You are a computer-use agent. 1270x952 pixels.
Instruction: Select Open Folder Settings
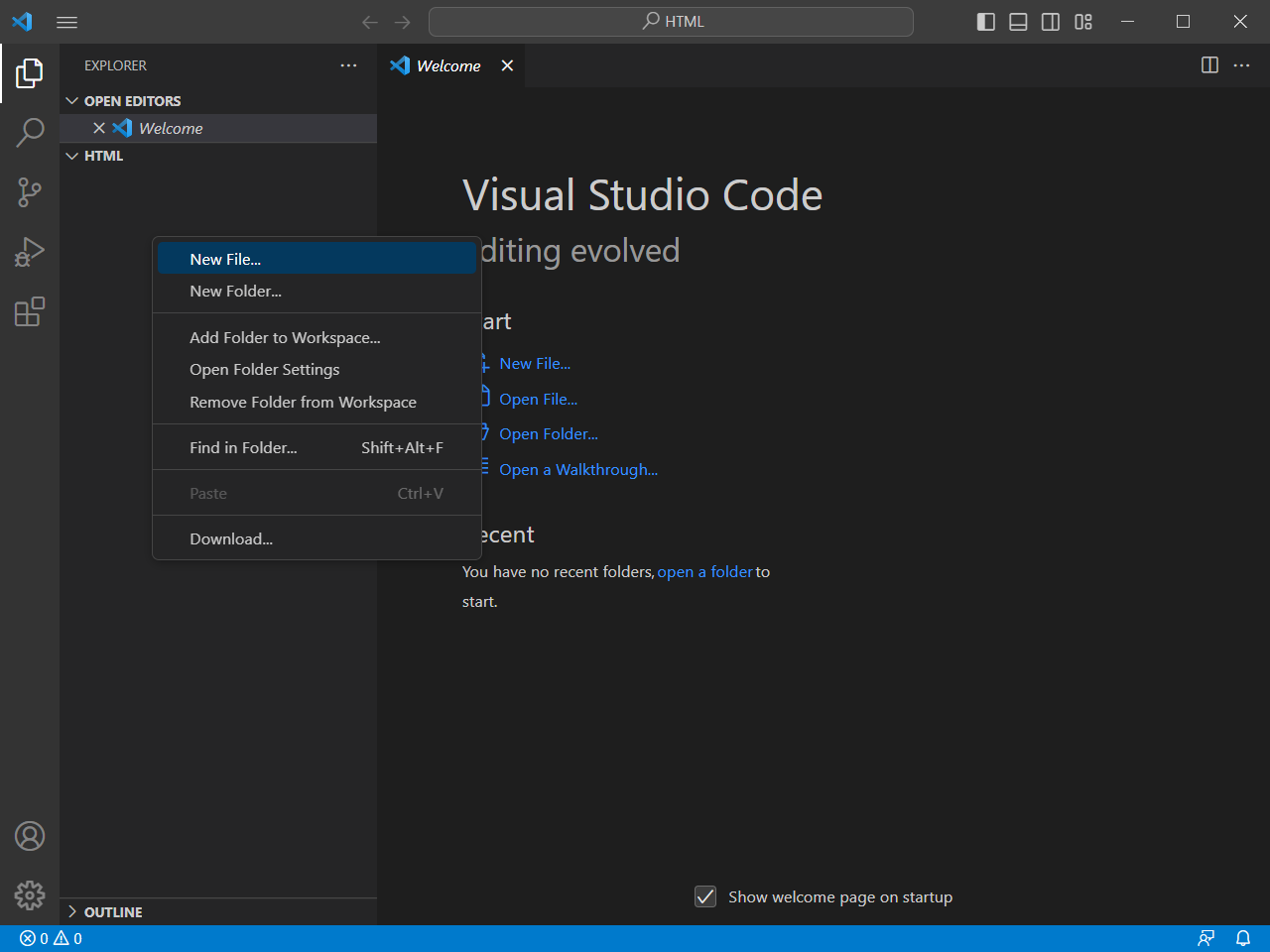[317, 369]
